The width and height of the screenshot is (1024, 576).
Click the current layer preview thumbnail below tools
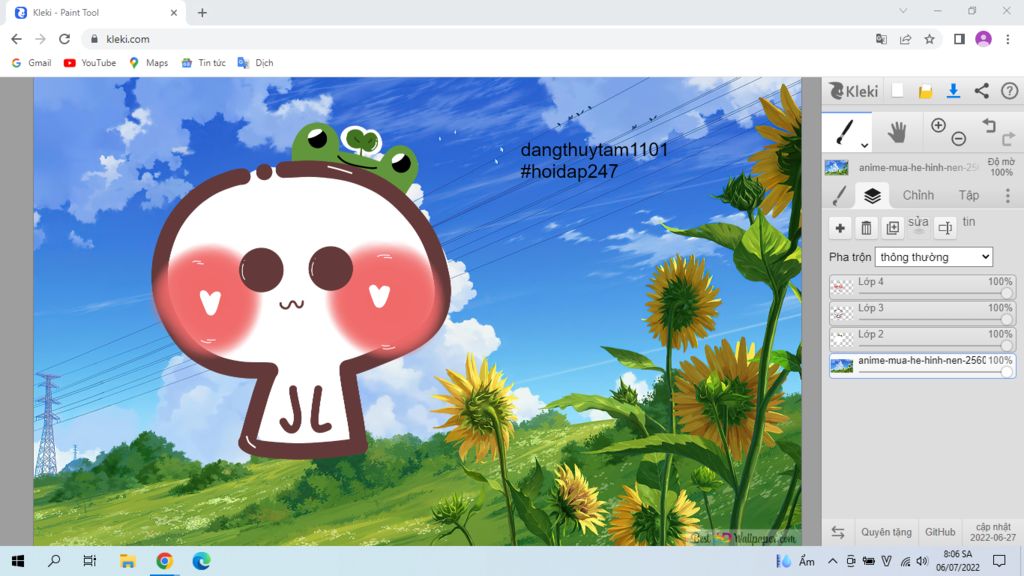coord(837,168)
